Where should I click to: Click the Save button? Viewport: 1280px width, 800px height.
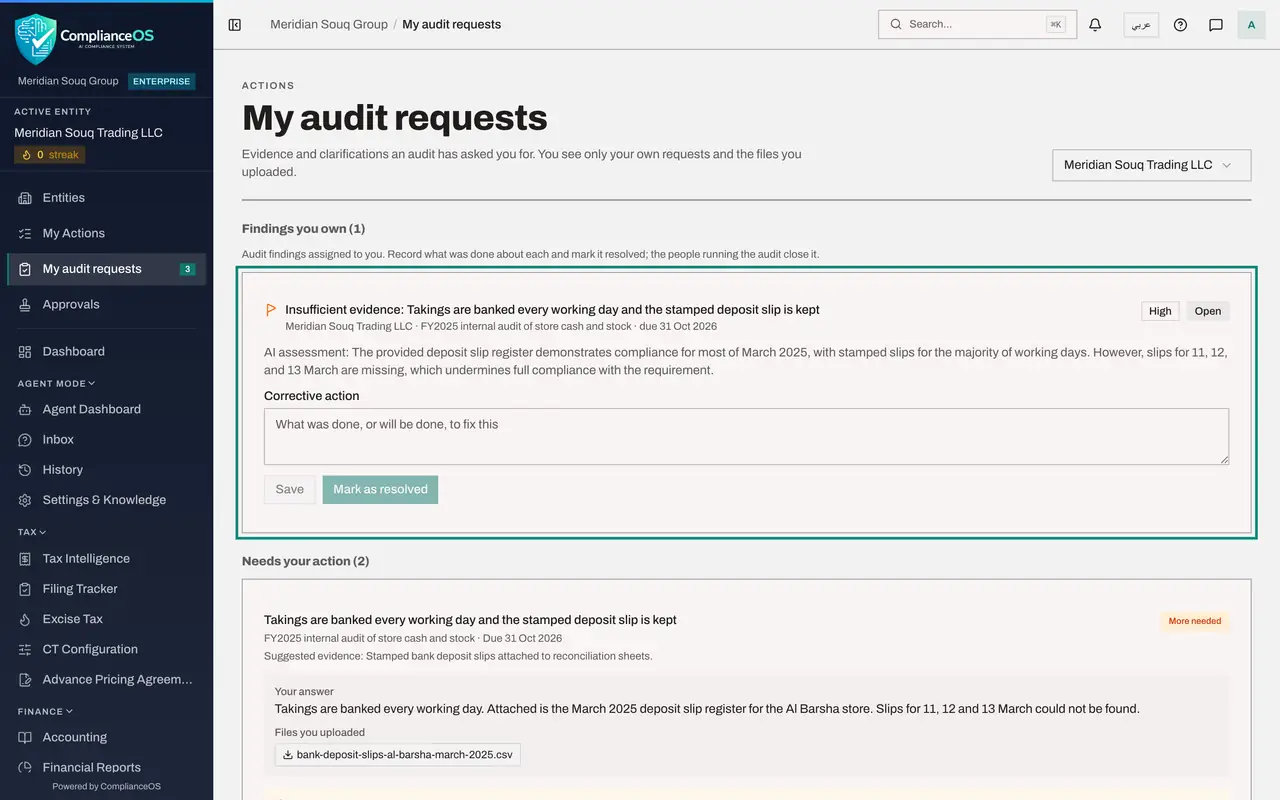point(289,489)
